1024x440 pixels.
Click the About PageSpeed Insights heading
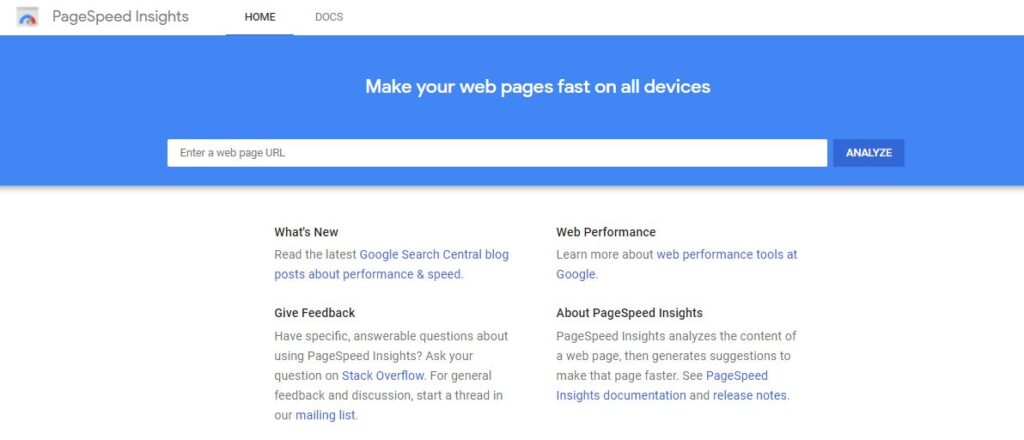coord(629,312)
